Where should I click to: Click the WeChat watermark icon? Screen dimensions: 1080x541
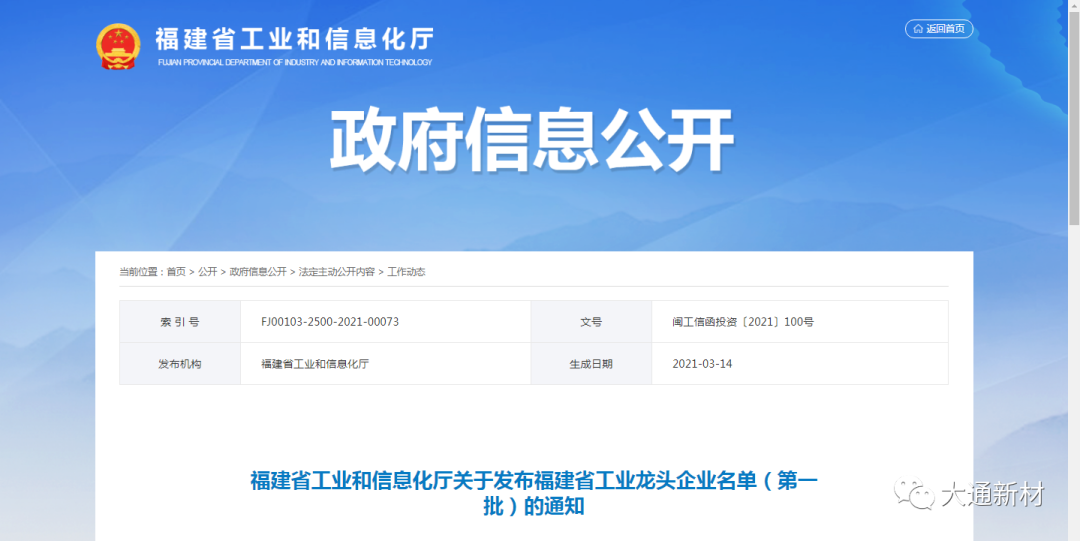[x=914, y=494]
